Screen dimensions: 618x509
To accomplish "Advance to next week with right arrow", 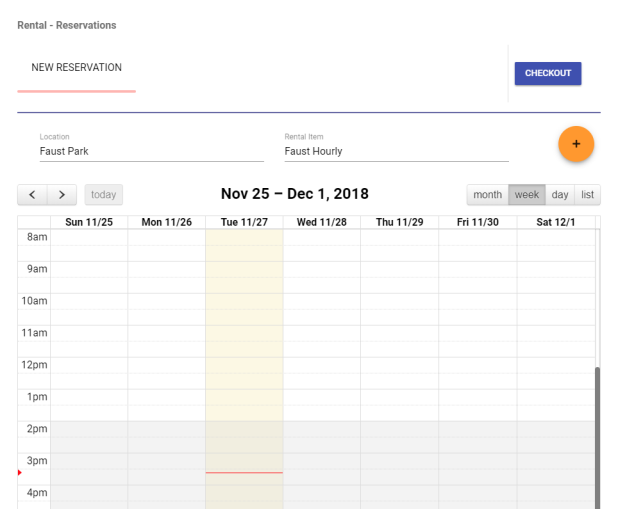I will point(62,194).
